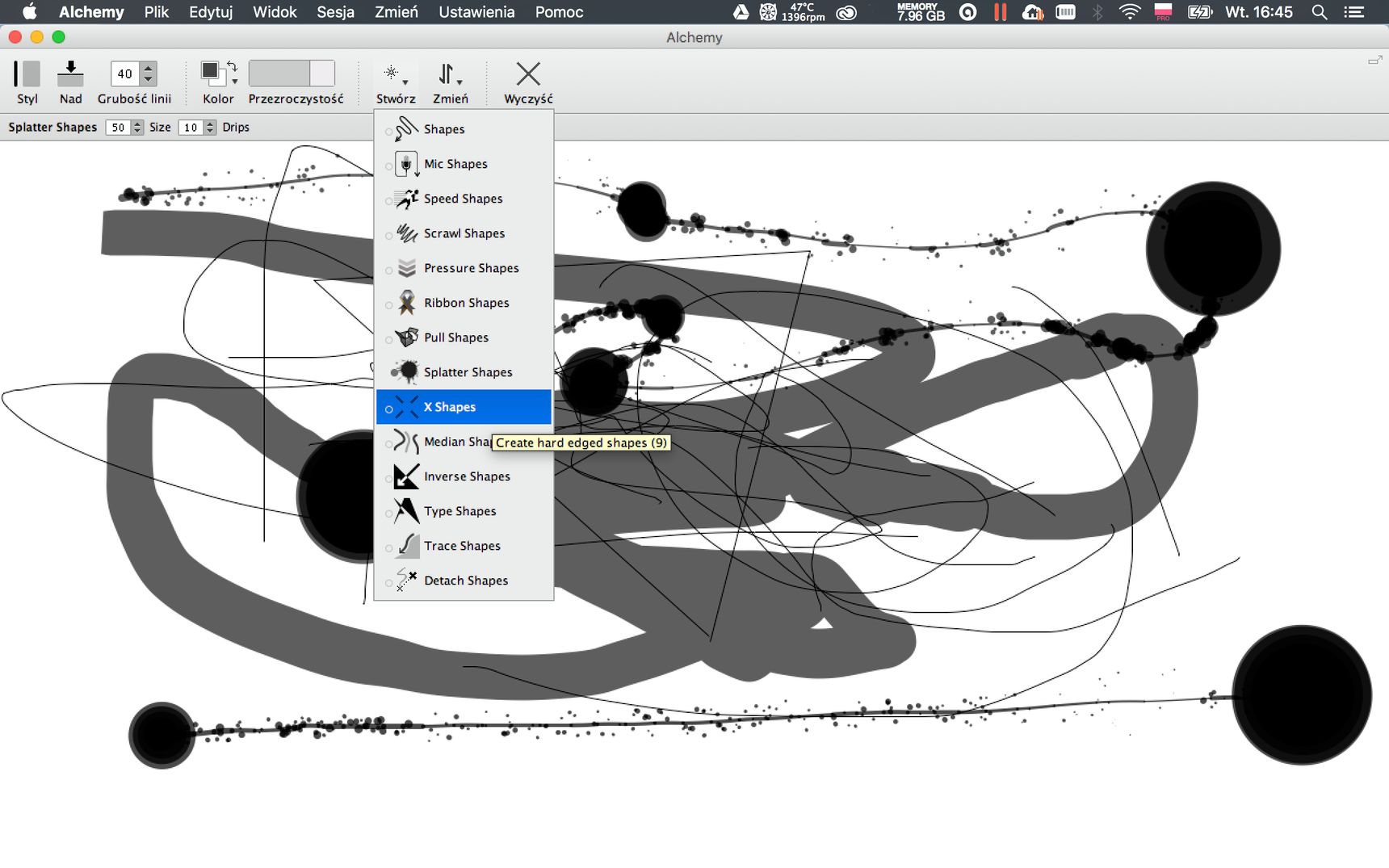Click the detach toolbar icon at top right

coord(1374,61)
